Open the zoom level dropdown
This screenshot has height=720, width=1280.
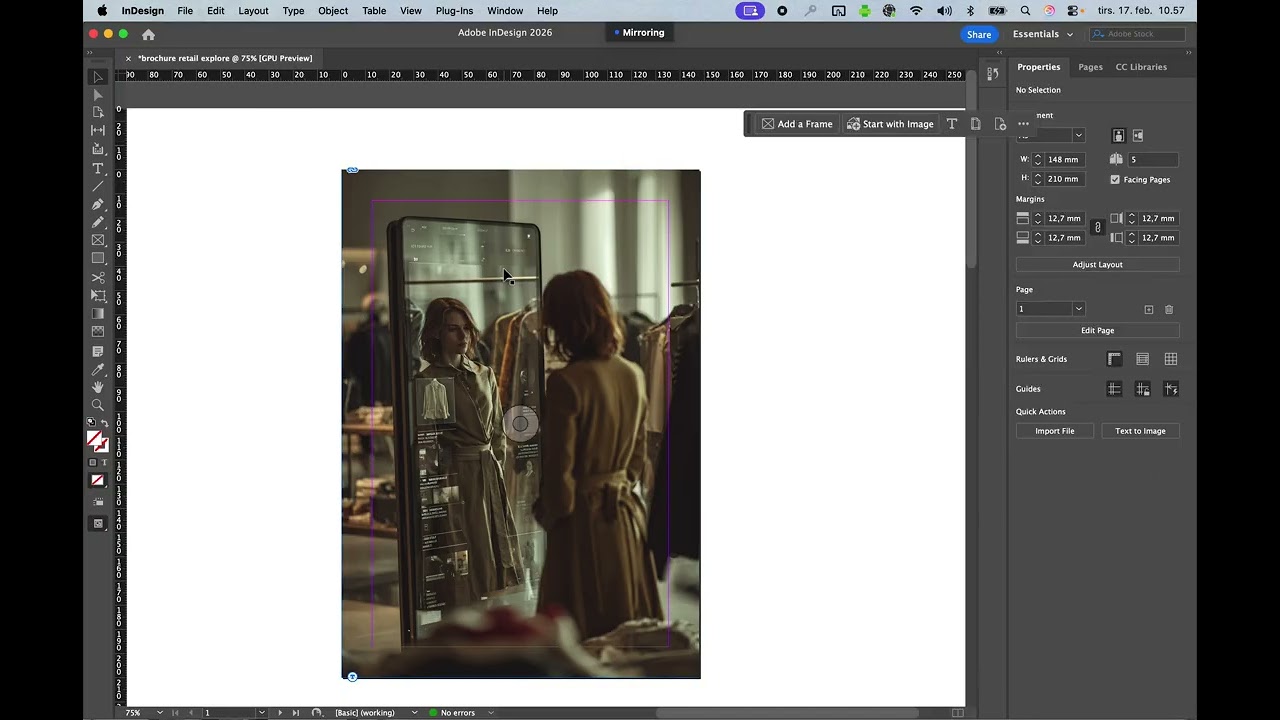tap(159, 713)
